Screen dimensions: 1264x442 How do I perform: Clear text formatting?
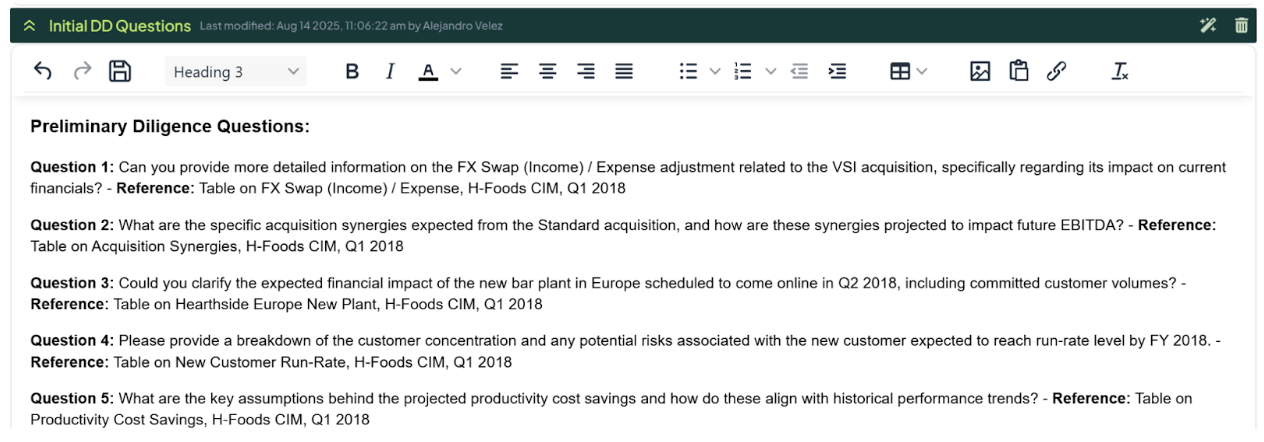coord(1120,72)
